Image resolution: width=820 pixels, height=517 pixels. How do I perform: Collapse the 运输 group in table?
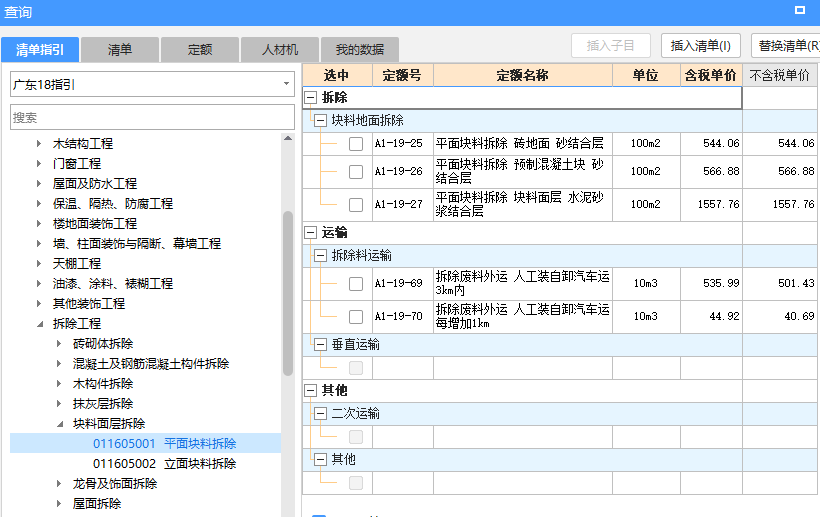(x=311, y=233)
